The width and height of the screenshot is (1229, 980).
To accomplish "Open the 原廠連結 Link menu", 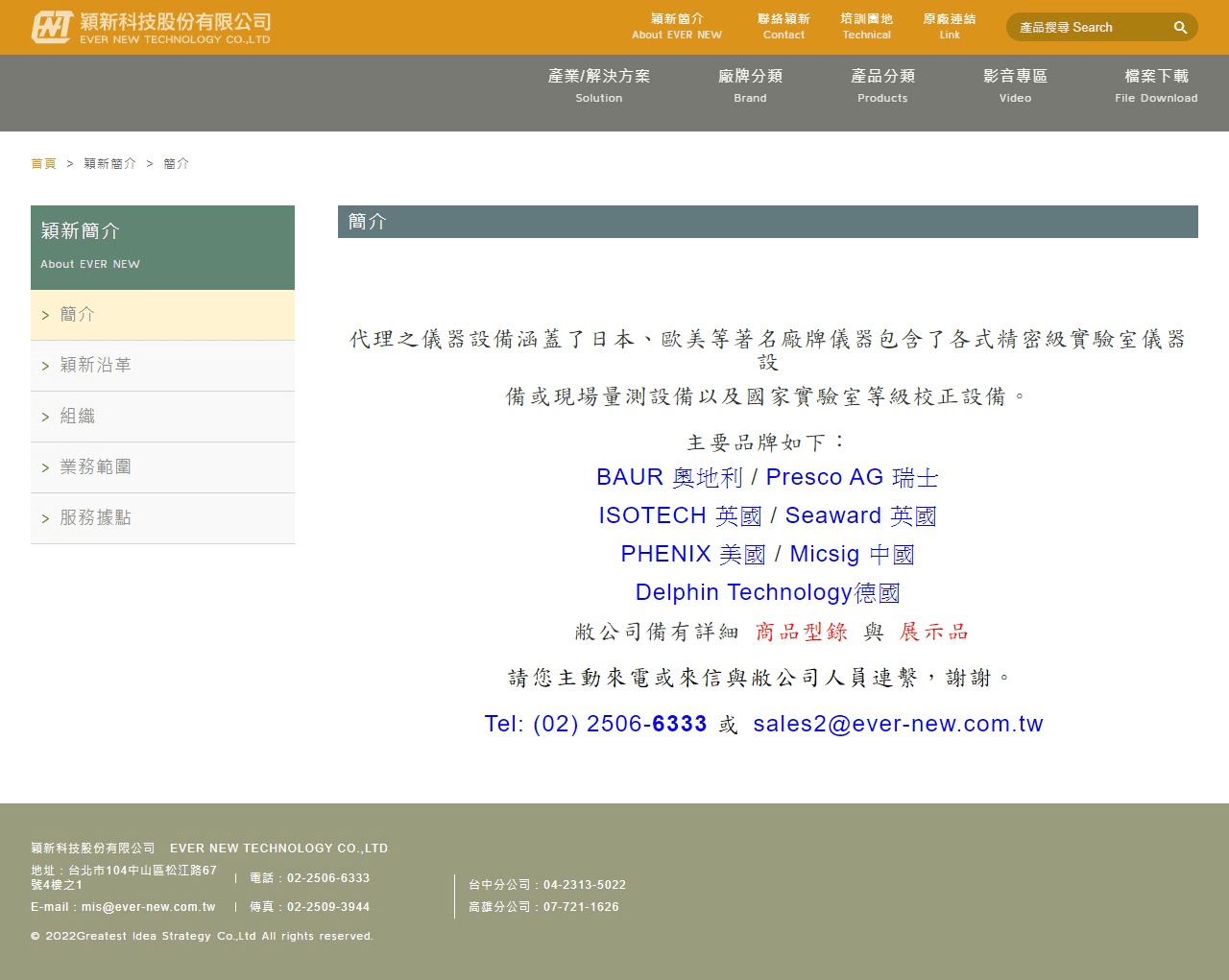I will point(950,27).
